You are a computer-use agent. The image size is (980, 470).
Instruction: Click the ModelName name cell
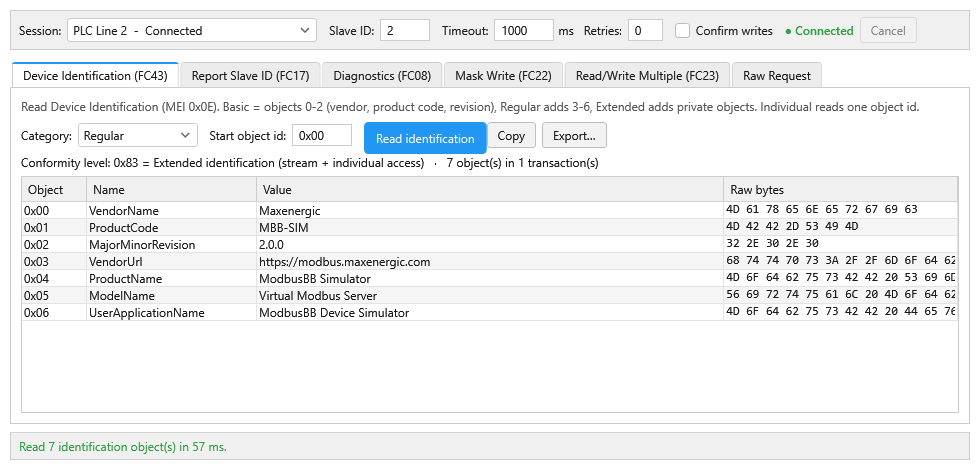[171, 295]
